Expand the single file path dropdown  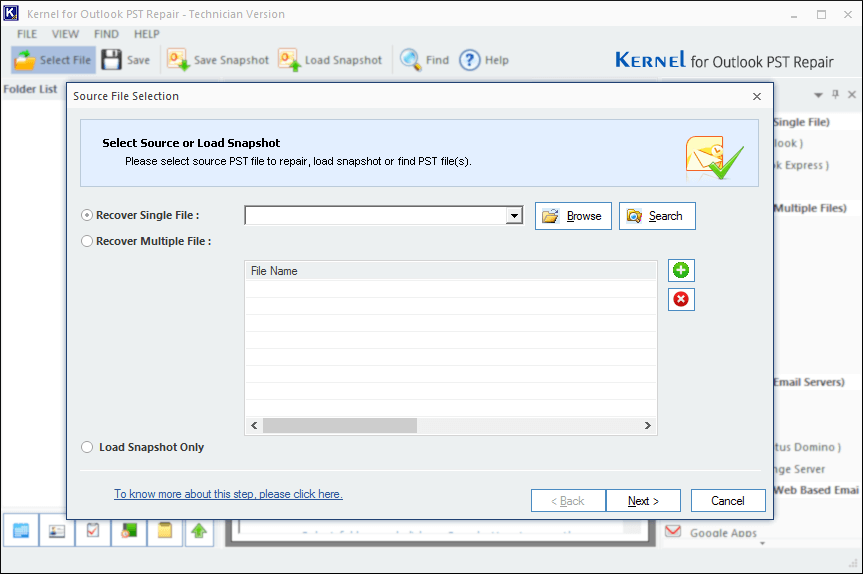[514, 216]
